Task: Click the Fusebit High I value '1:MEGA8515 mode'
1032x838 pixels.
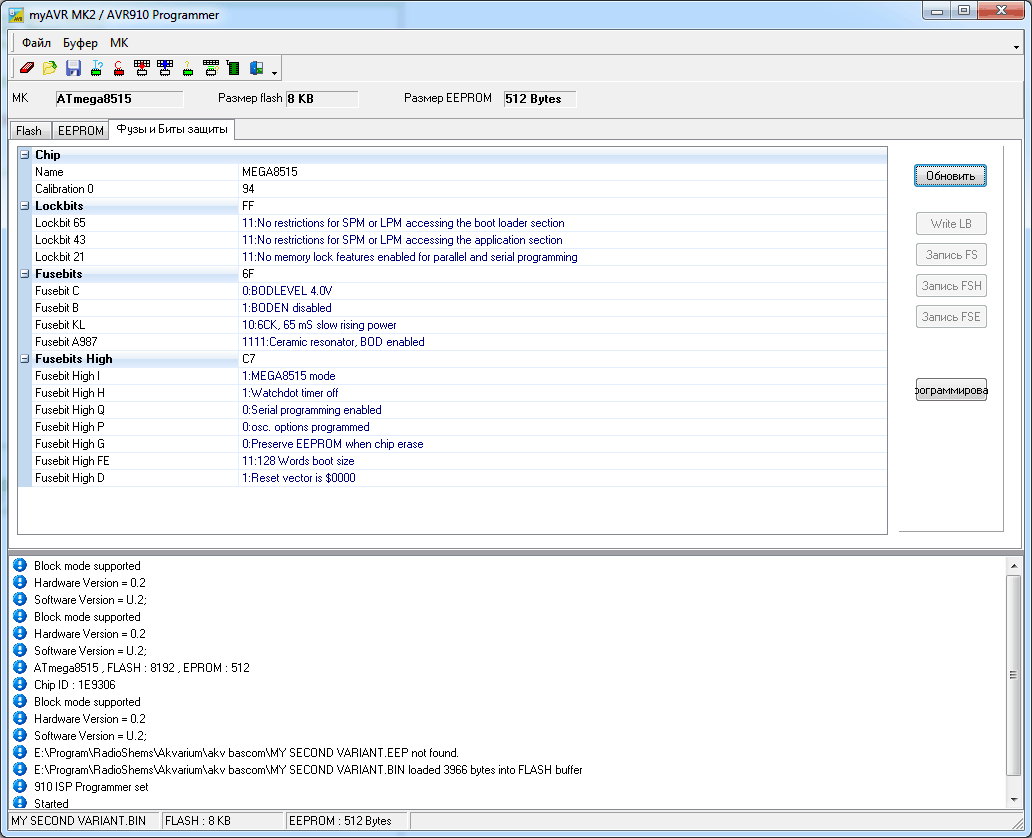Action: (x=288, y=376)
